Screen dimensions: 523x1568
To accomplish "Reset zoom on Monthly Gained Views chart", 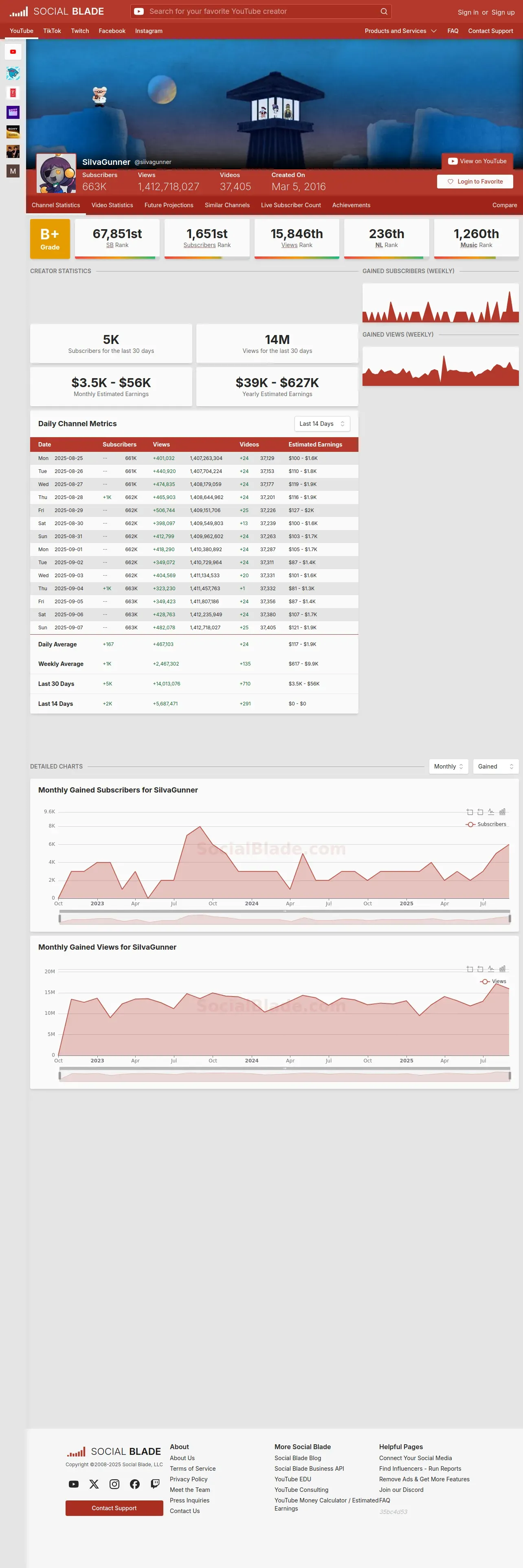I will 480,968.
